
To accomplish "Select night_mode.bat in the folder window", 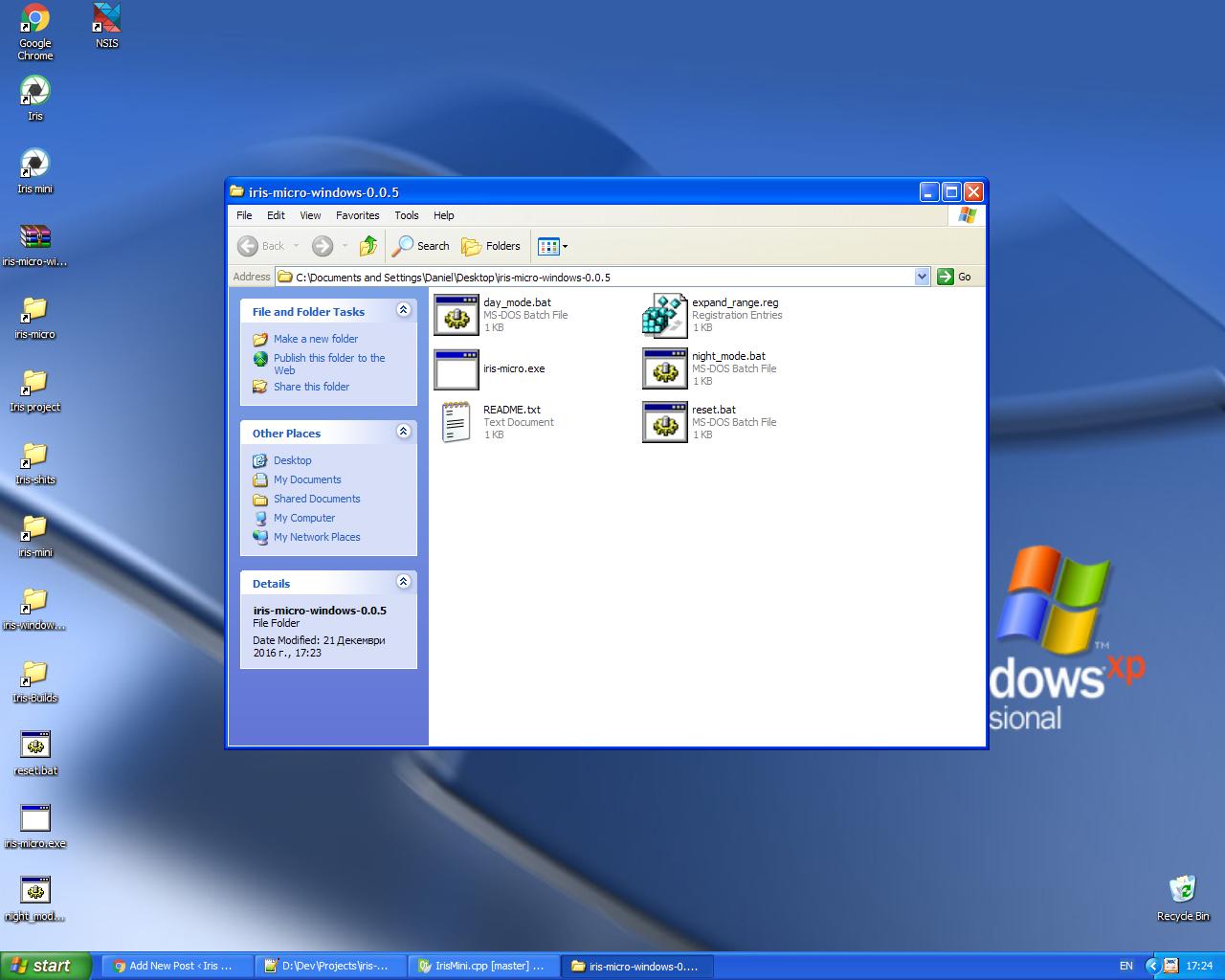I will 710,368.
